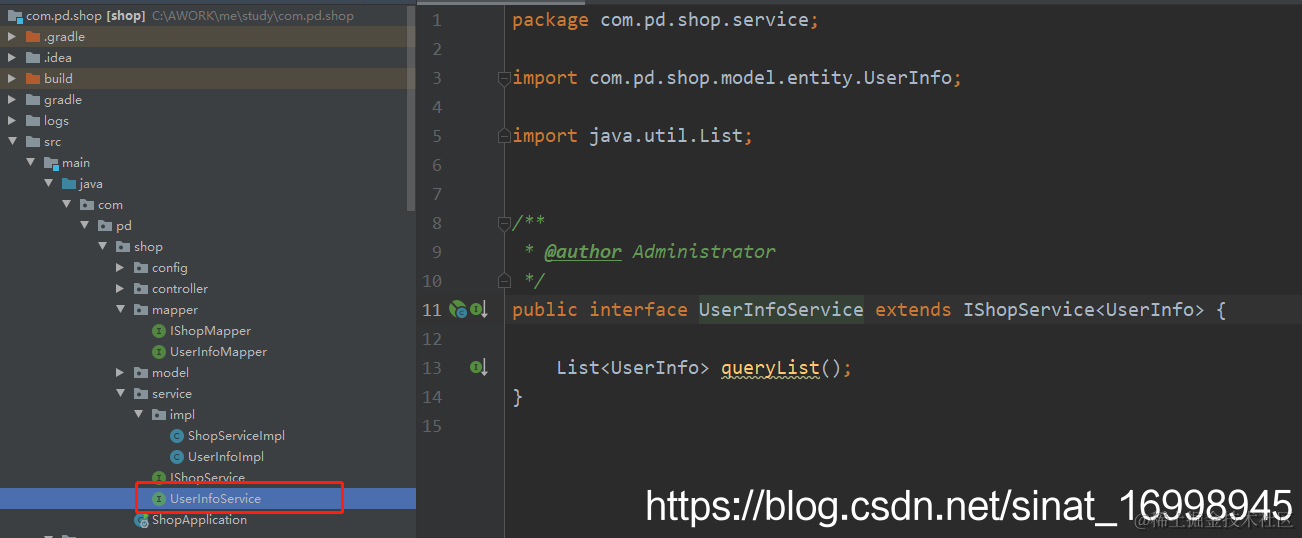The height and width of the screenshot is (538, 1302).
Task: Select the pd package in tree
Action: pos(124,226)
